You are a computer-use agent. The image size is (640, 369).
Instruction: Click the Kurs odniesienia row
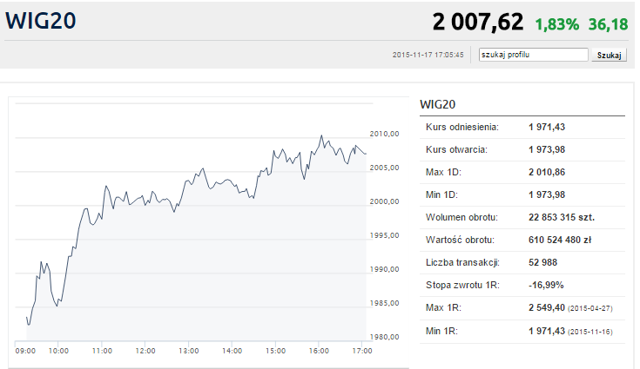pyautogui.click(x=522, y=127)
